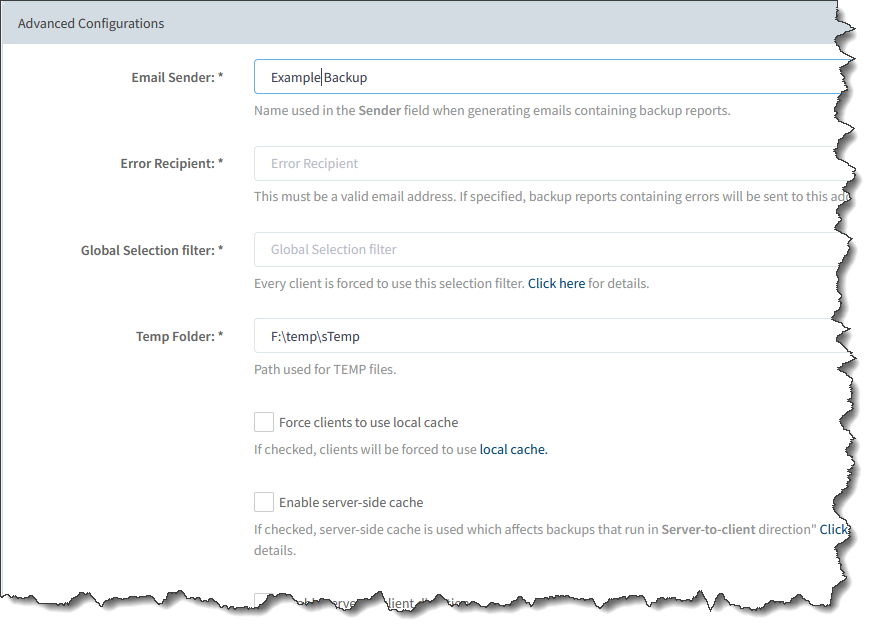The width and height of the screenshot is (879, 634).
Task: Toggle Enable server-side cache checkbox
Action: [x=264, y=502]
